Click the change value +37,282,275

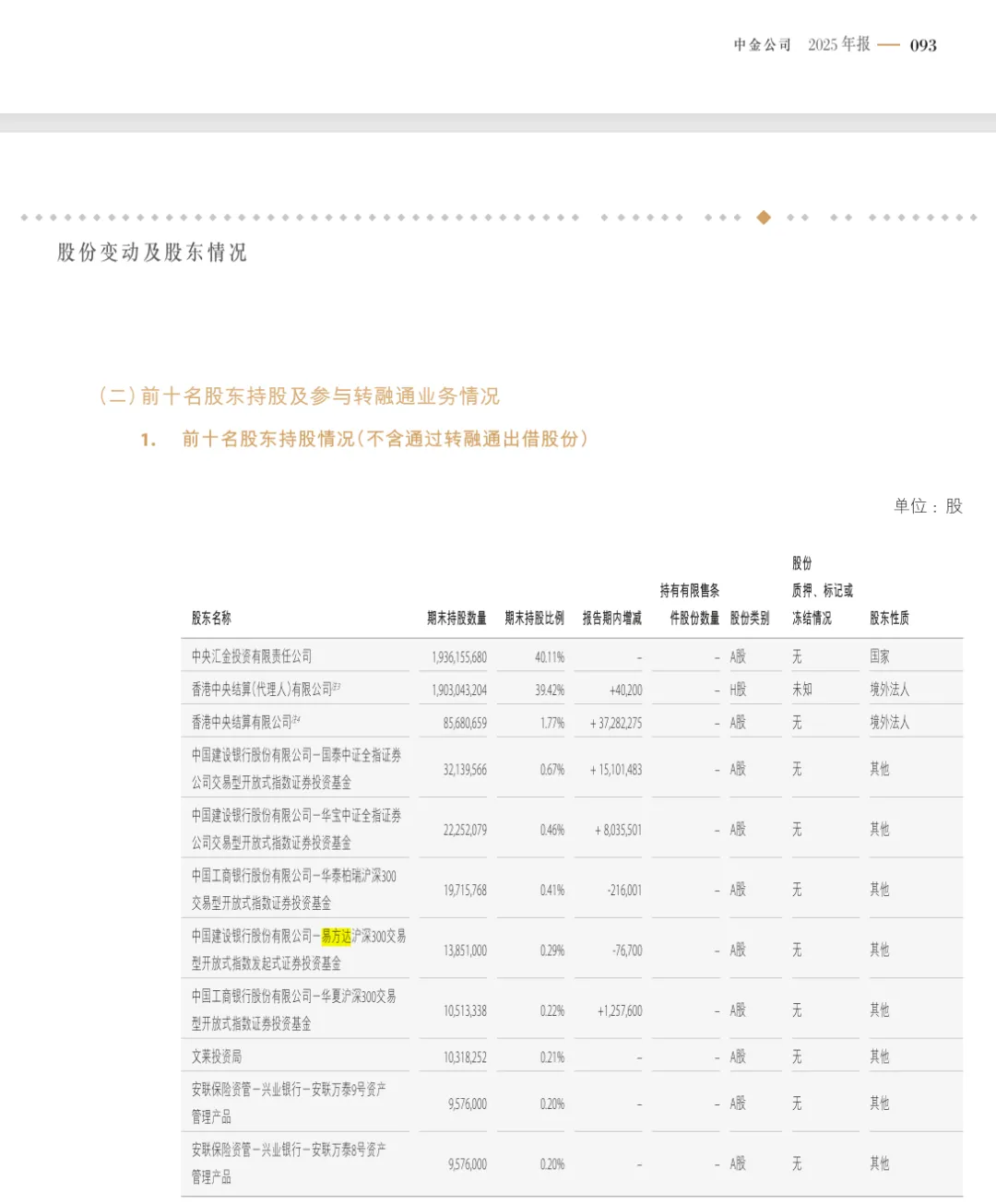click(616, 723)
